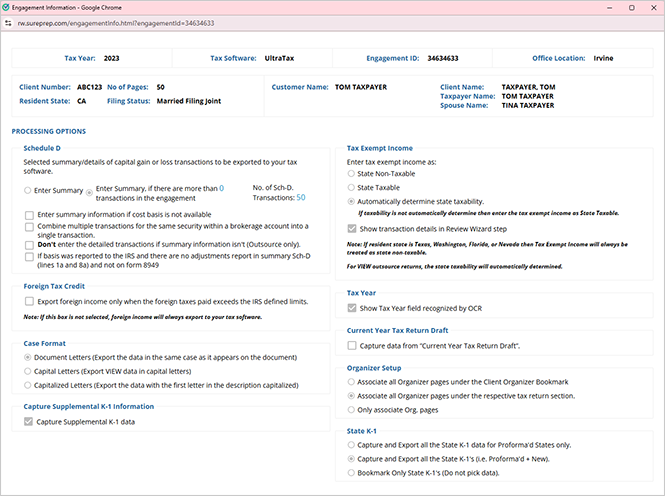This screenshot has height=496, width=665.
Task: Select the Document Letters case format
Action: (28, 357)
